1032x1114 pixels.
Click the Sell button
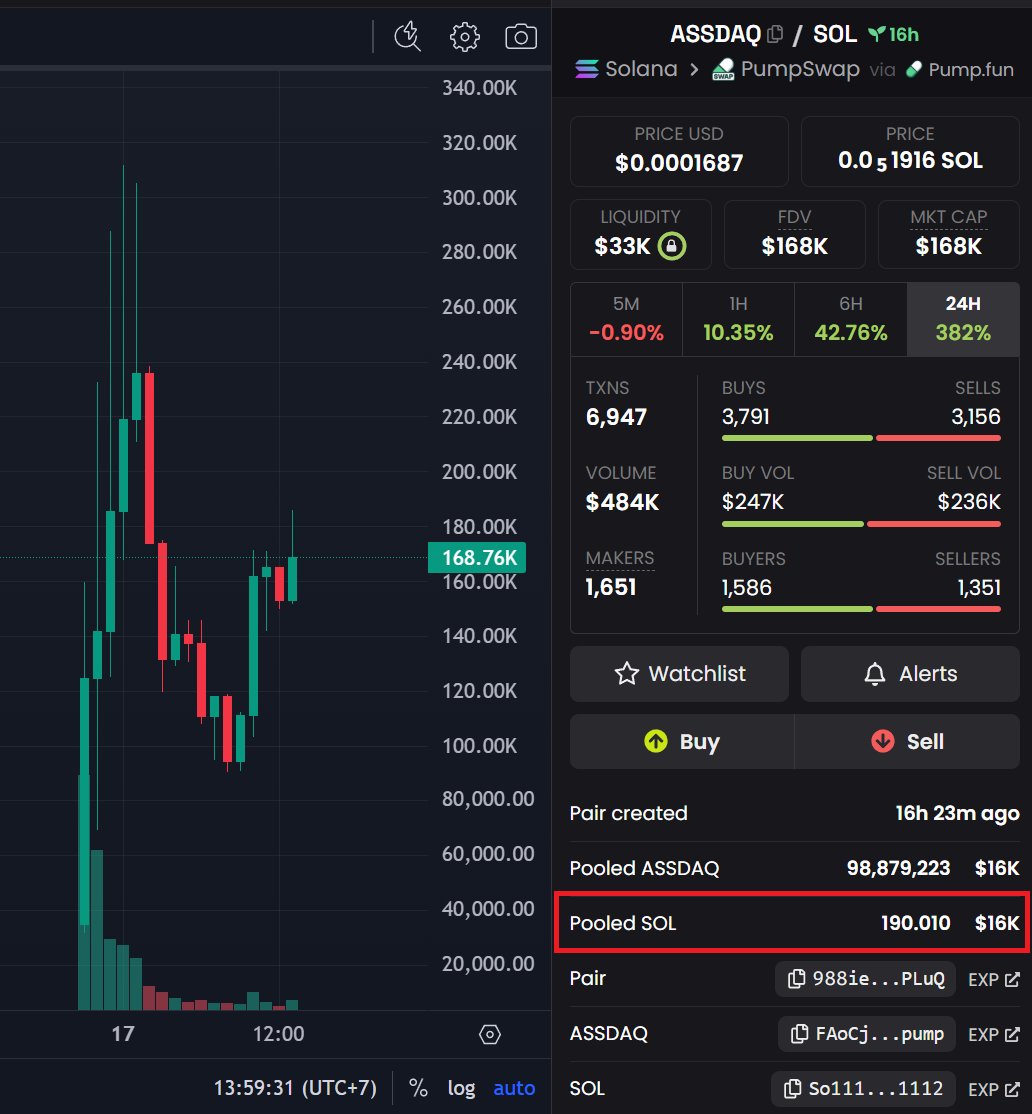tap(907, 741)
